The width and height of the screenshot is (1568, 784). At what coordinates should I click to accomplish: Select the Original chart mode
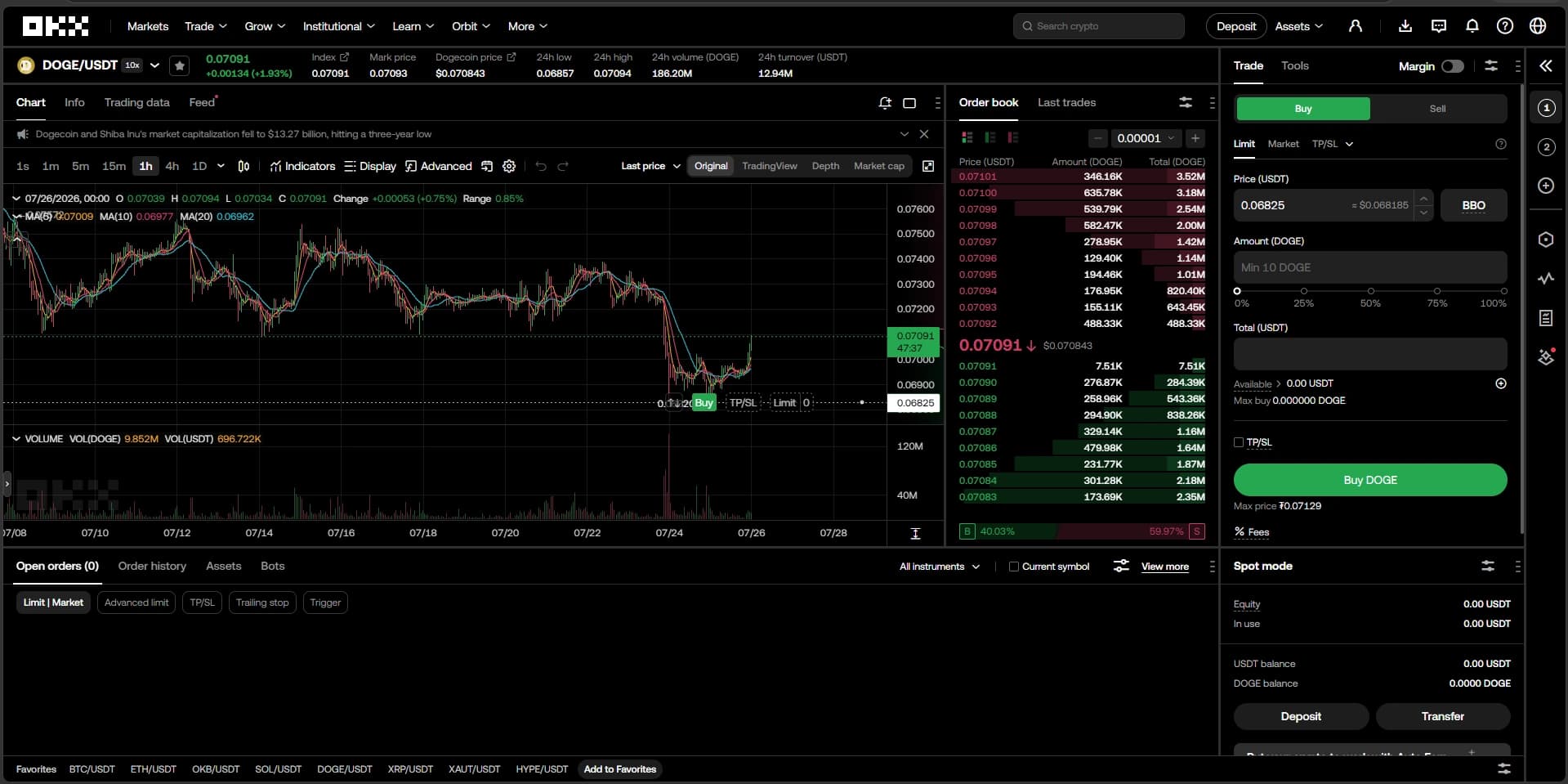[711, 166]
